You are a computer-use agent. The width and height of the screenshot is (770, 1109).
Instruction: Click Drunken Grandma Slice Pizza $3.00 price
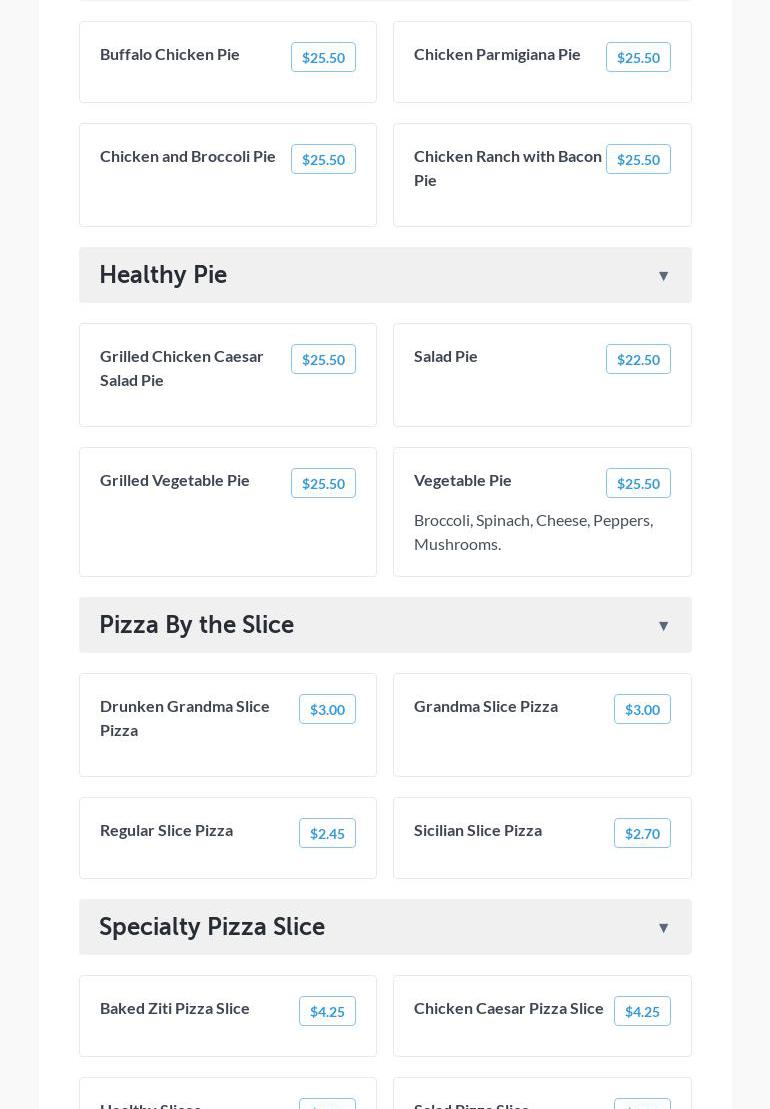point(327,710)
